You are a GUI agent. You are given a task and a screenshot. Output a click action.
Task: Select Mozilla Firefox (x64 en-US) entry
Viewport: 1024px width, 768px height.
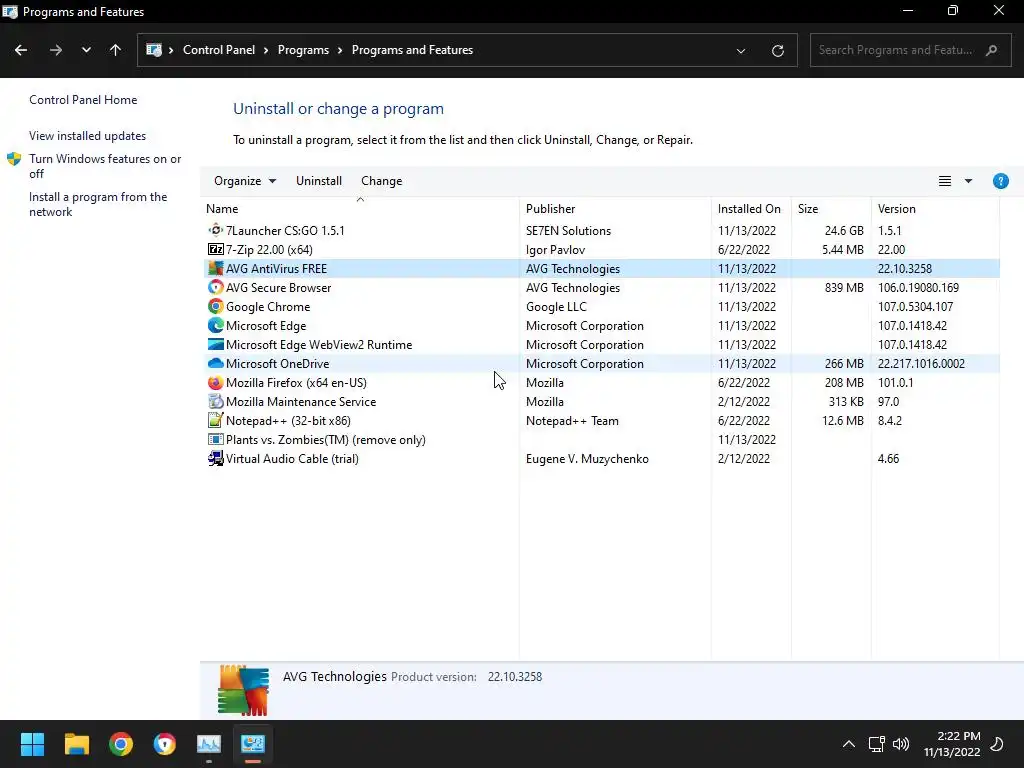point(296,383)
